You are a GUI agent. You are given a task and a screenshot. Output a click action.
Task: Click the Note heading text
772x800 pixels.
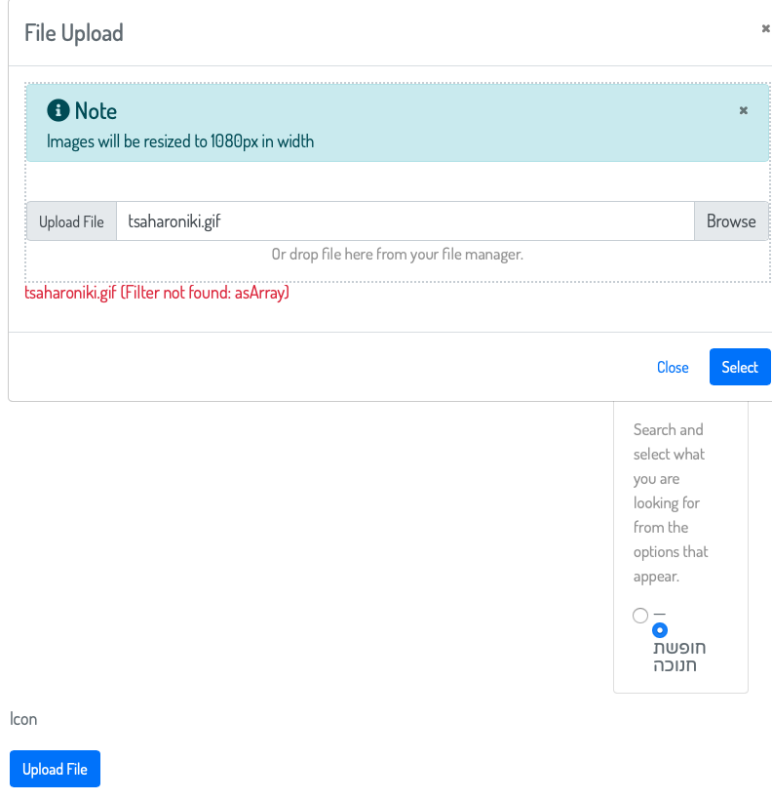(x=96, y=111)
